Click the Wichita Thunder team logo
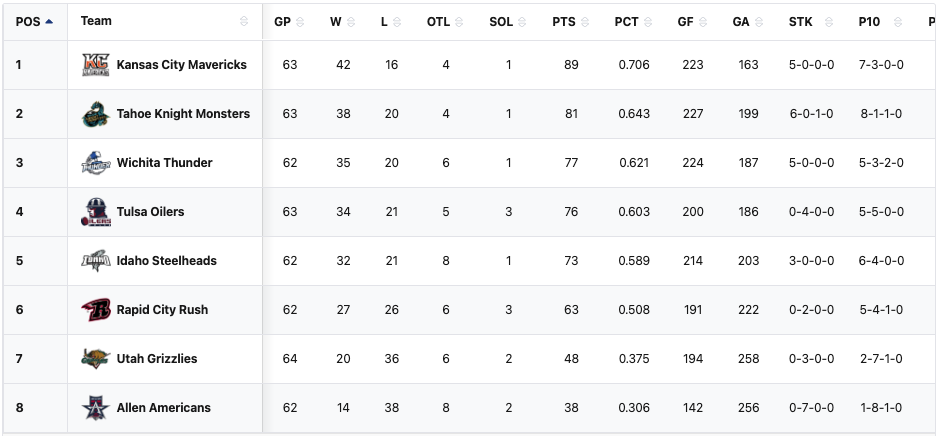Screen dimensions: 944x436 coord(94,163)
